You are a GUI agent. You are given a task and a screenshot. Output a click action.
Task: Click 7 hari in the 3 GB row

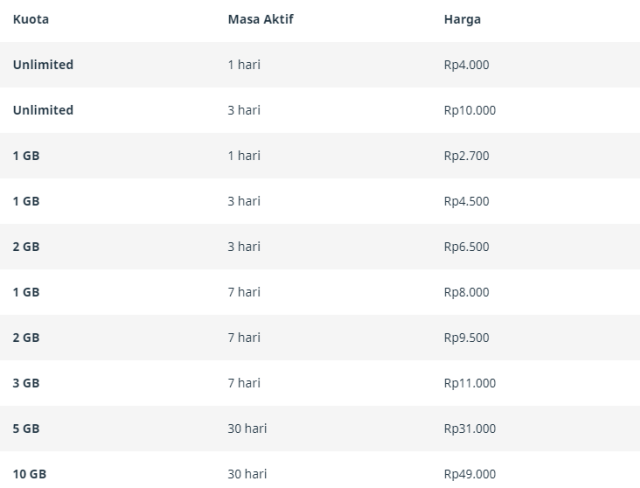point(244,383)
